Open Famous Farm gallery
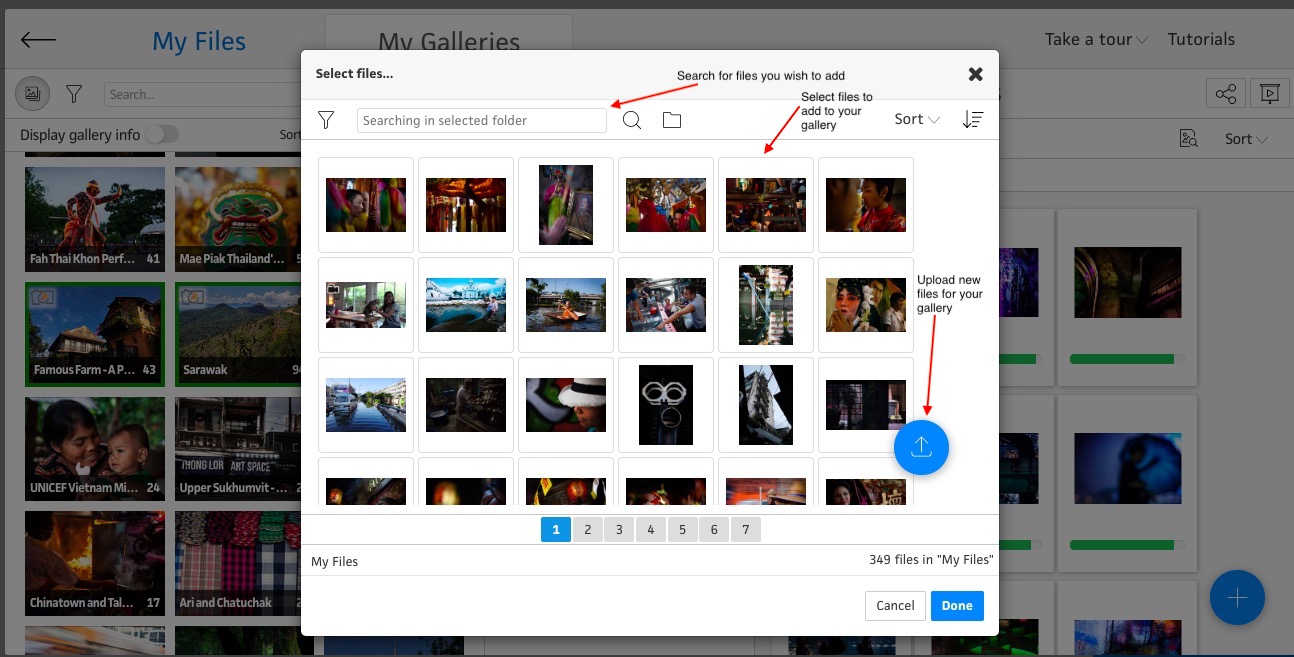The height and width of the screenshot is (657, 1294). [95, 334]
